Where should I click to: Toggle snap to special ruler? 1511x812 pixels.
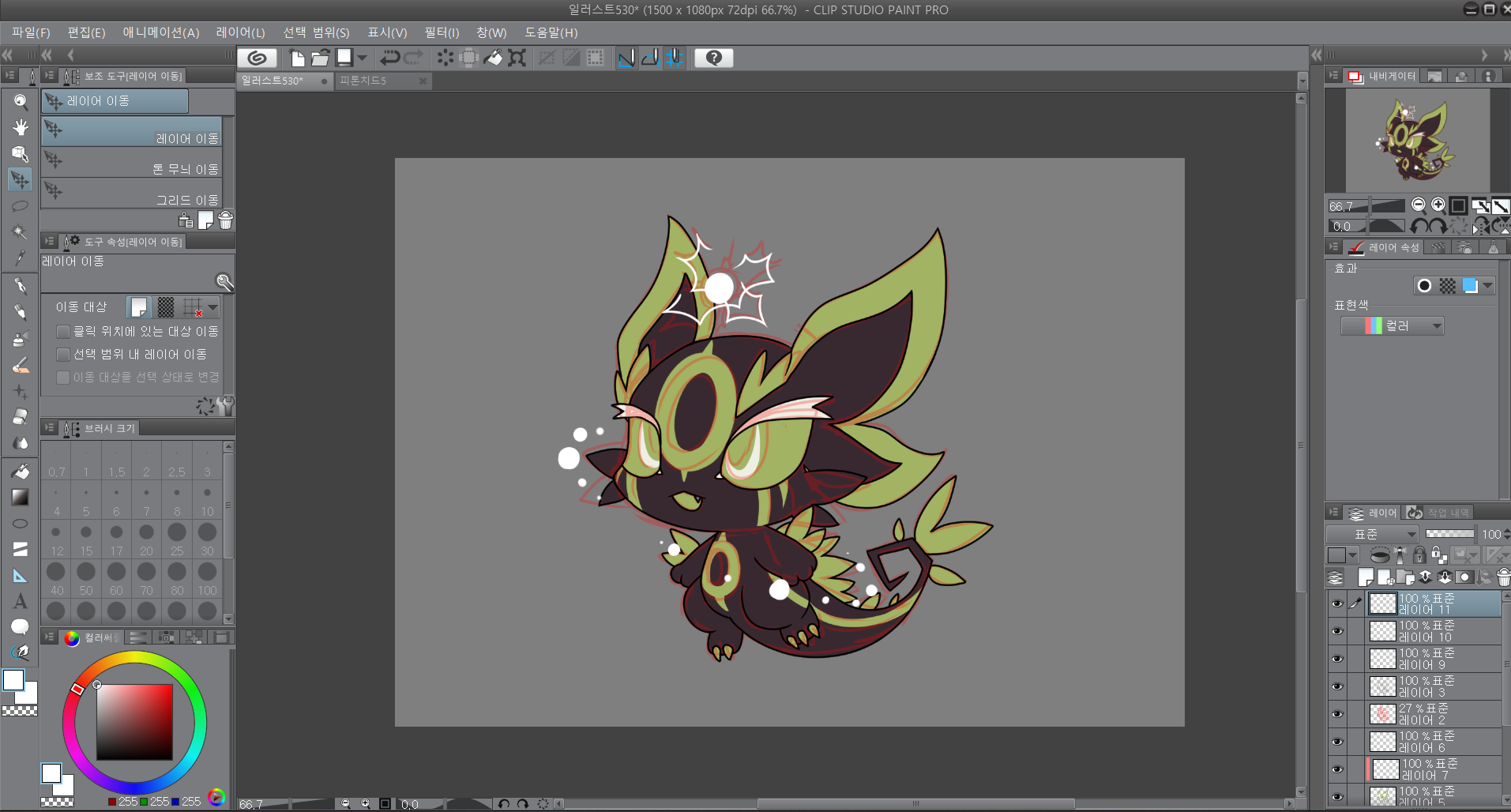coord(650,58)
